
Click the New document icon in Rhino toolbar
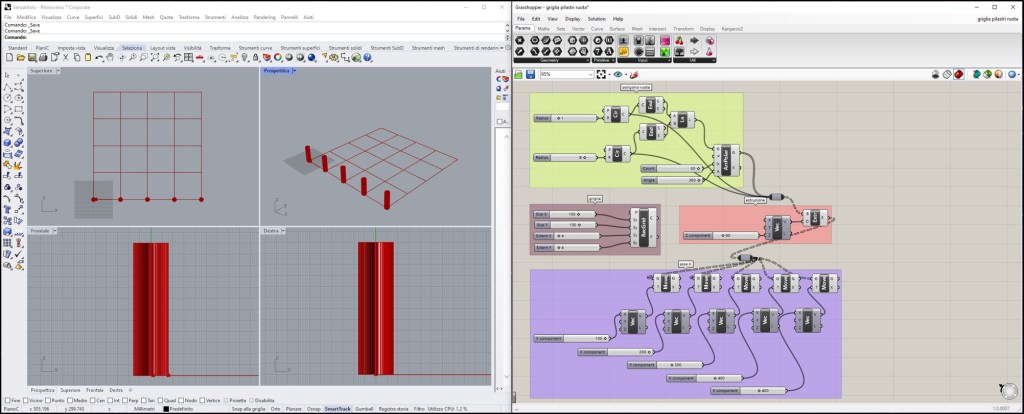8,57
